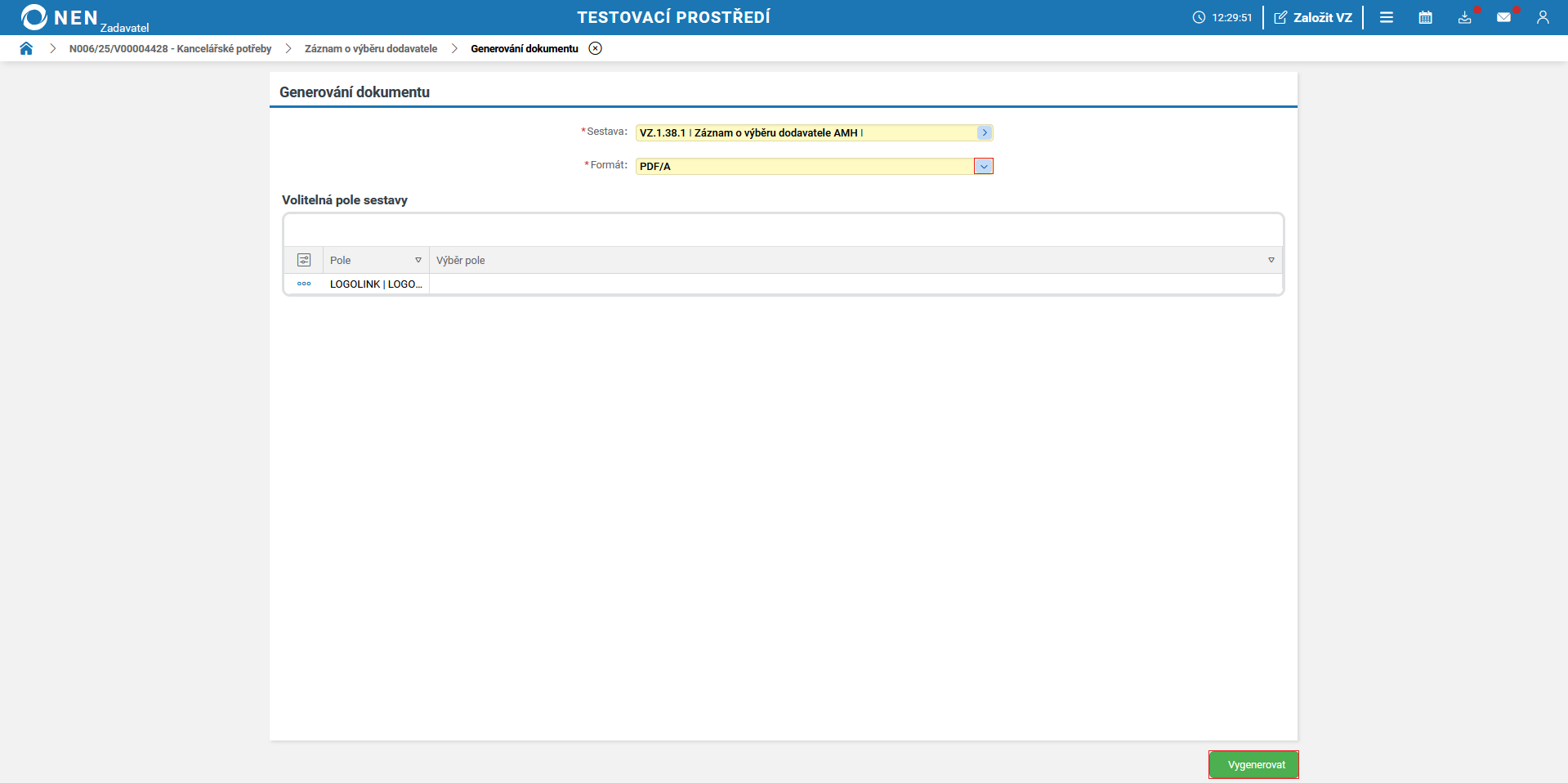Click Založit VZ button
Image resolution: width=1568 pixels, height=783 pixels.
pos(1313,17)
